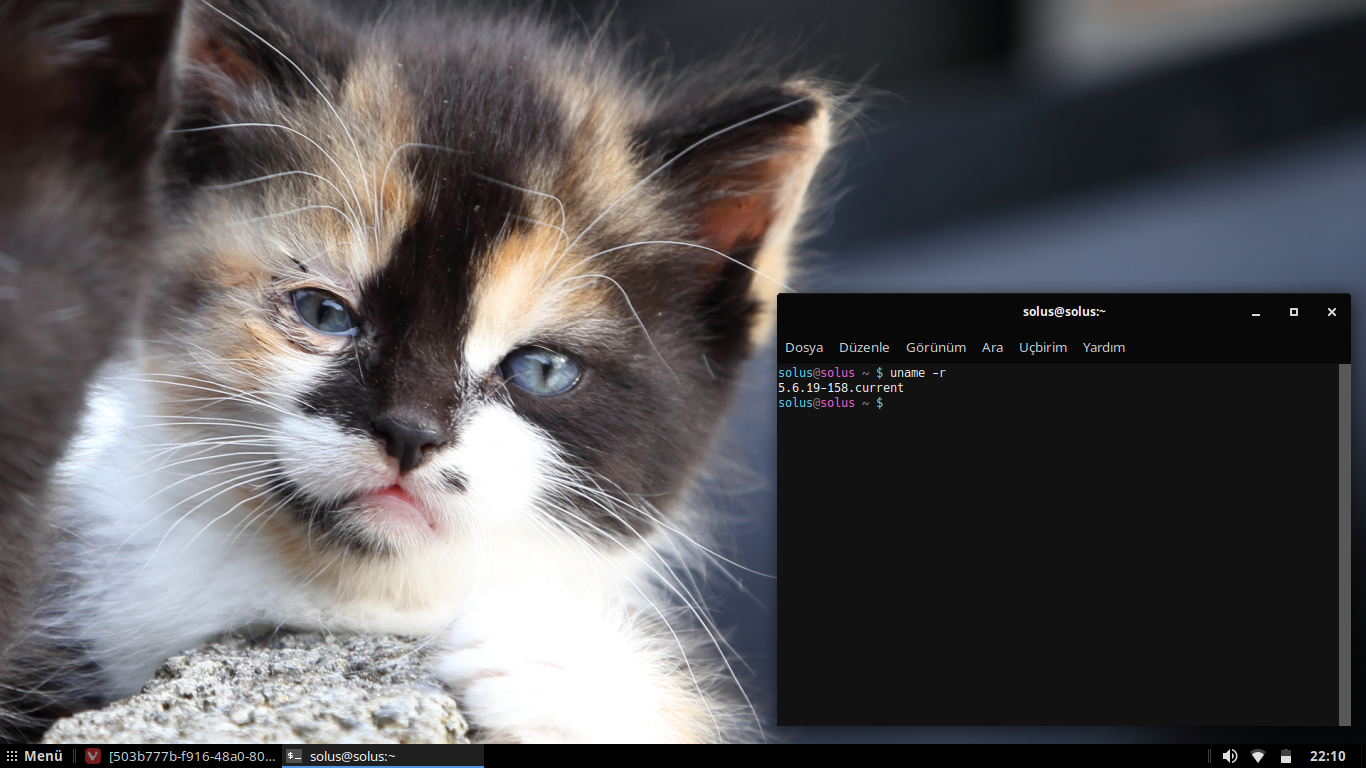
Task: Click the terminal's vertical scrollbar
Action: point(1345,544)
